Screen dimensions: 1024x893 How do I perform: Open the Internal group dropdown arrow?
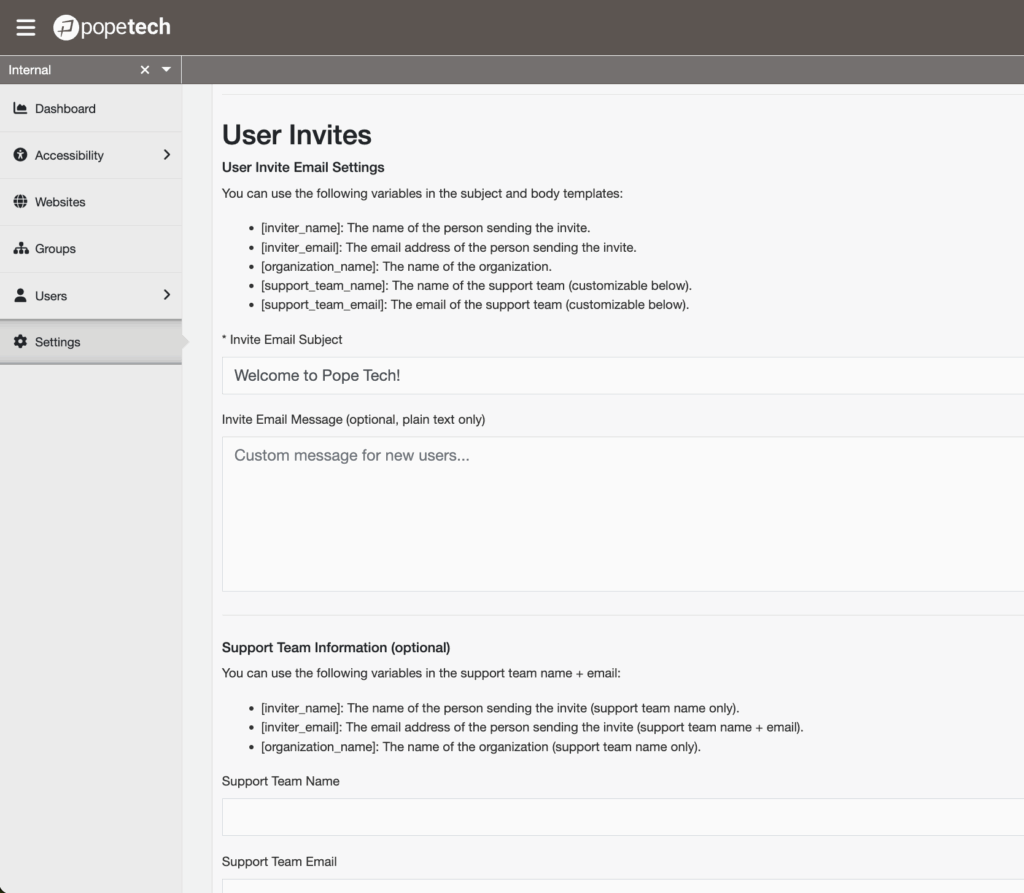(x=166, y=70)
